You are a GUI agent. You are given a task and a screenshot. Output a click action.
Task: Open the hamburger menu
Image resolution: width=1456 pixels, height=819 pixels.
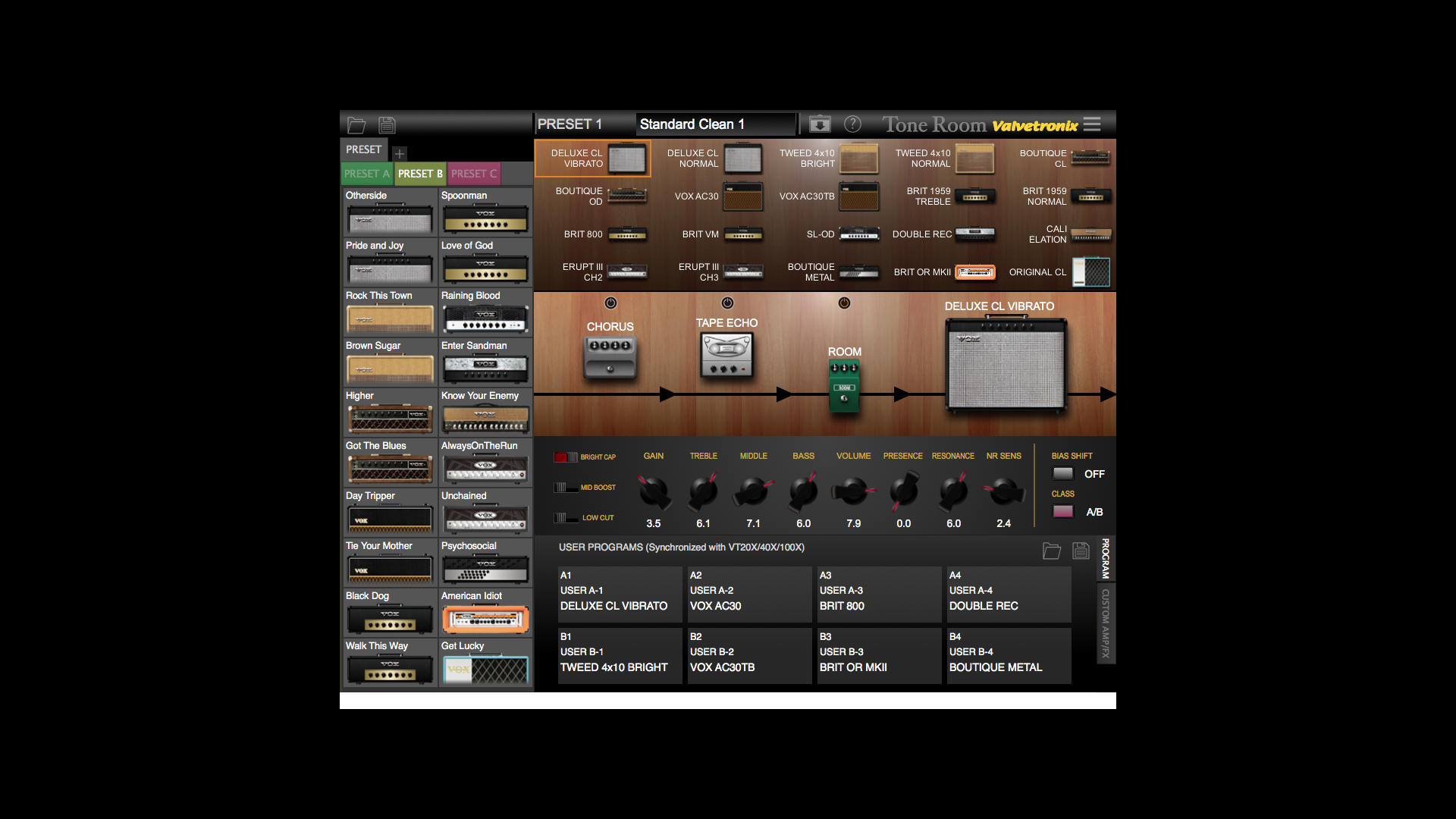click(1092, 124)
